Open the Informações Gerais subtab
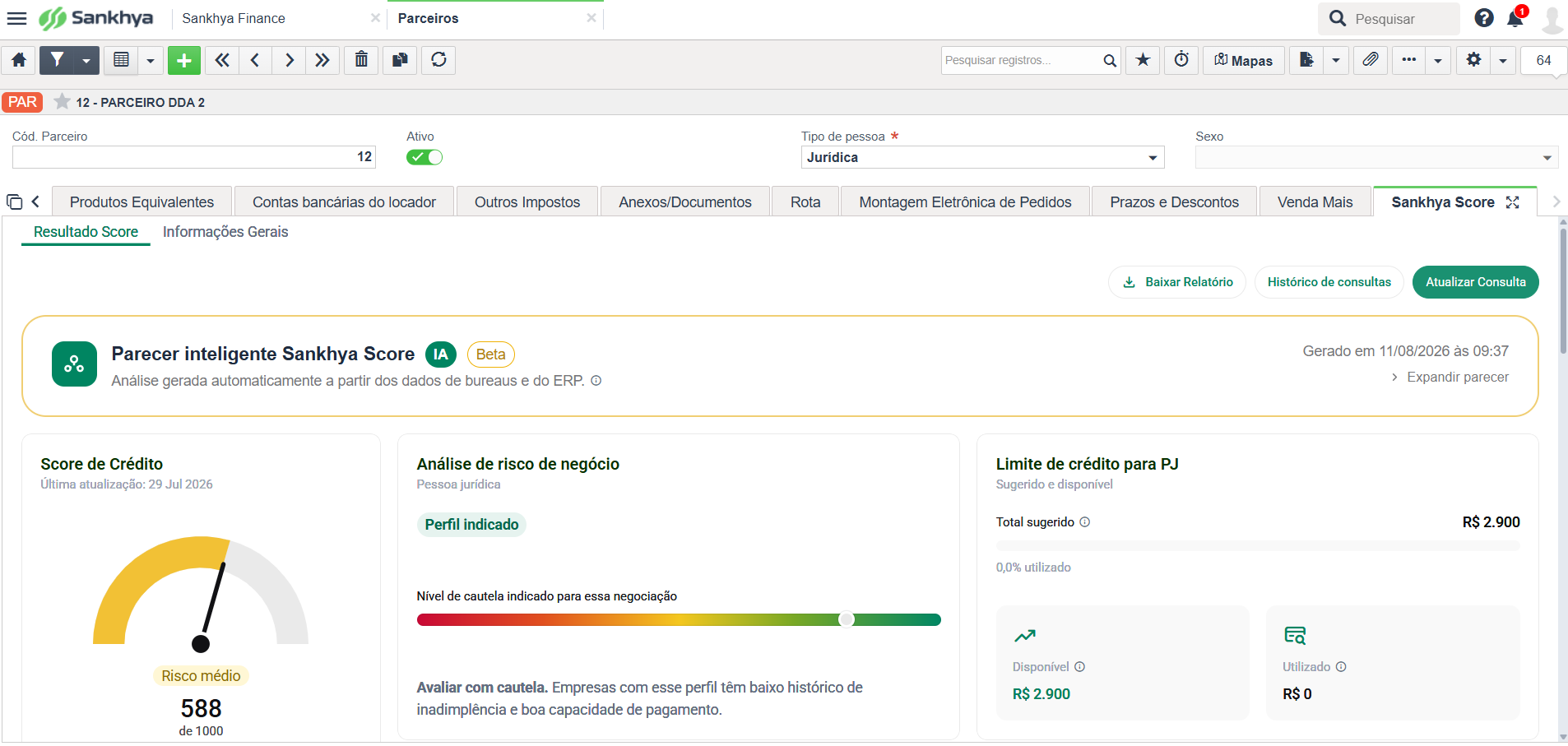This screenshot has height=746, width=1568. pos(225,232)
